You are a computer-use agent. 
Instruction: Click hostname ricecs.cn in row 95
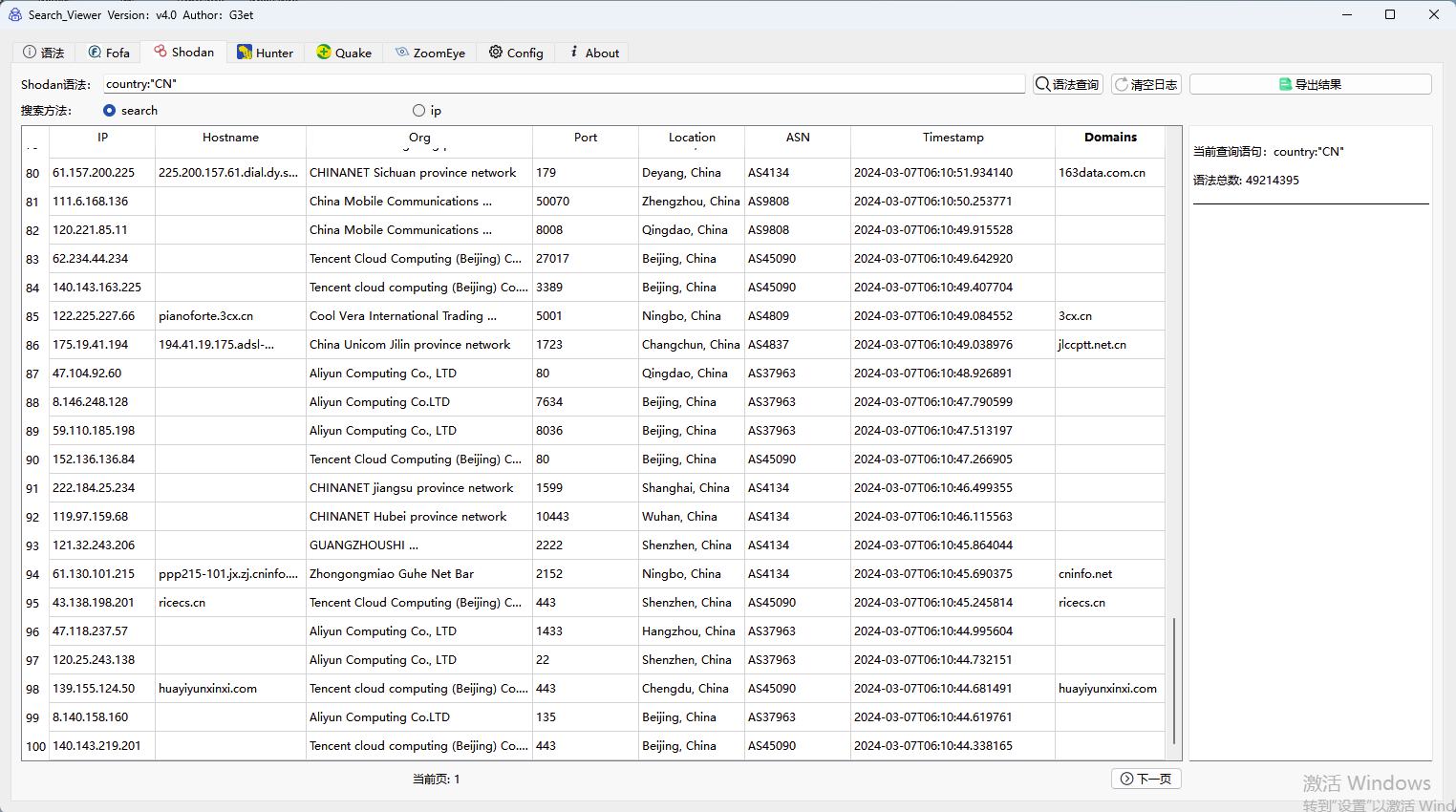pyautogui.click(x=230, y=603)
